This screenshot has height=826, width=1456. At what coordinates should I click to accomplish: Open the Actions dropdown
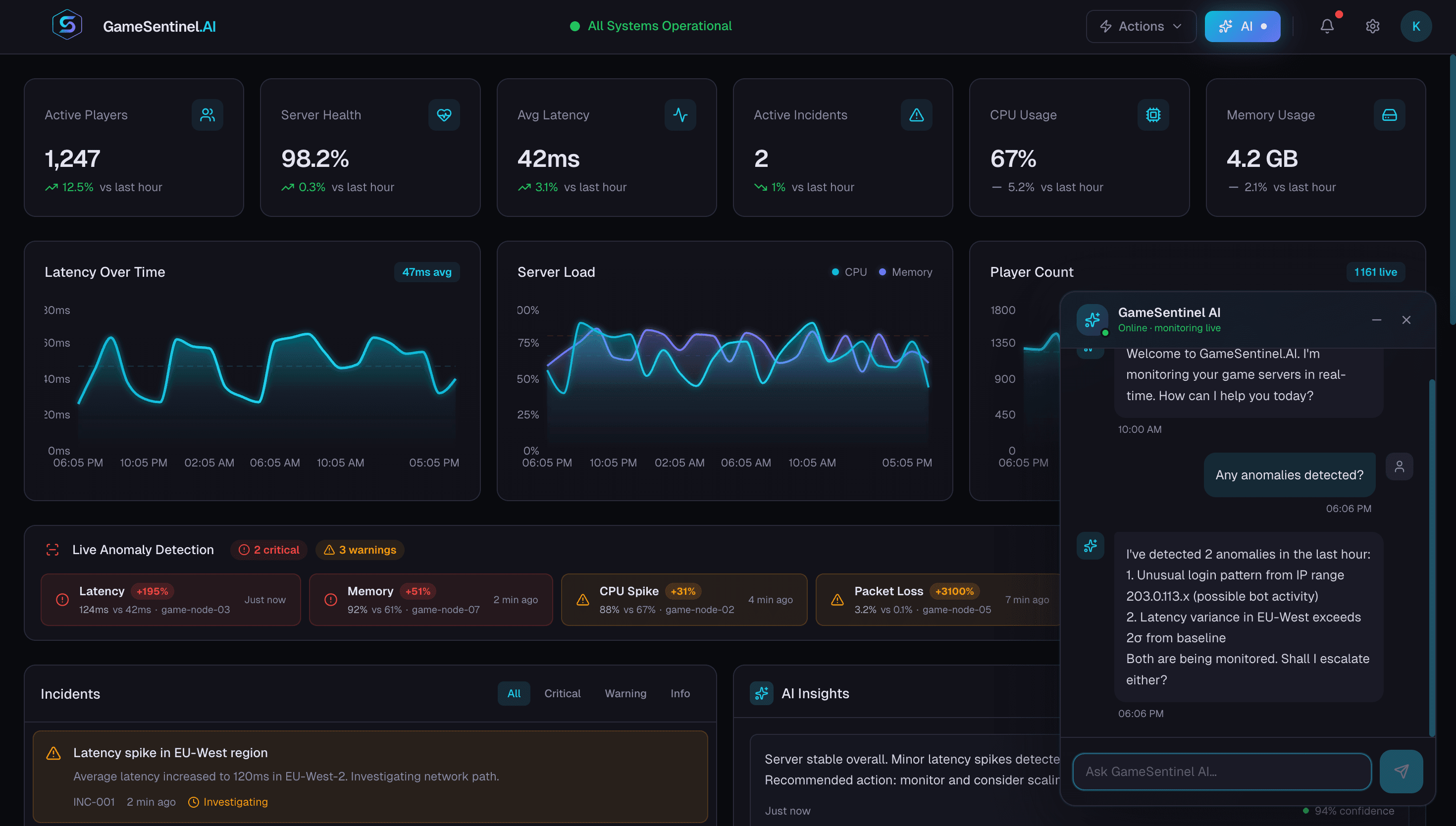1140,26
